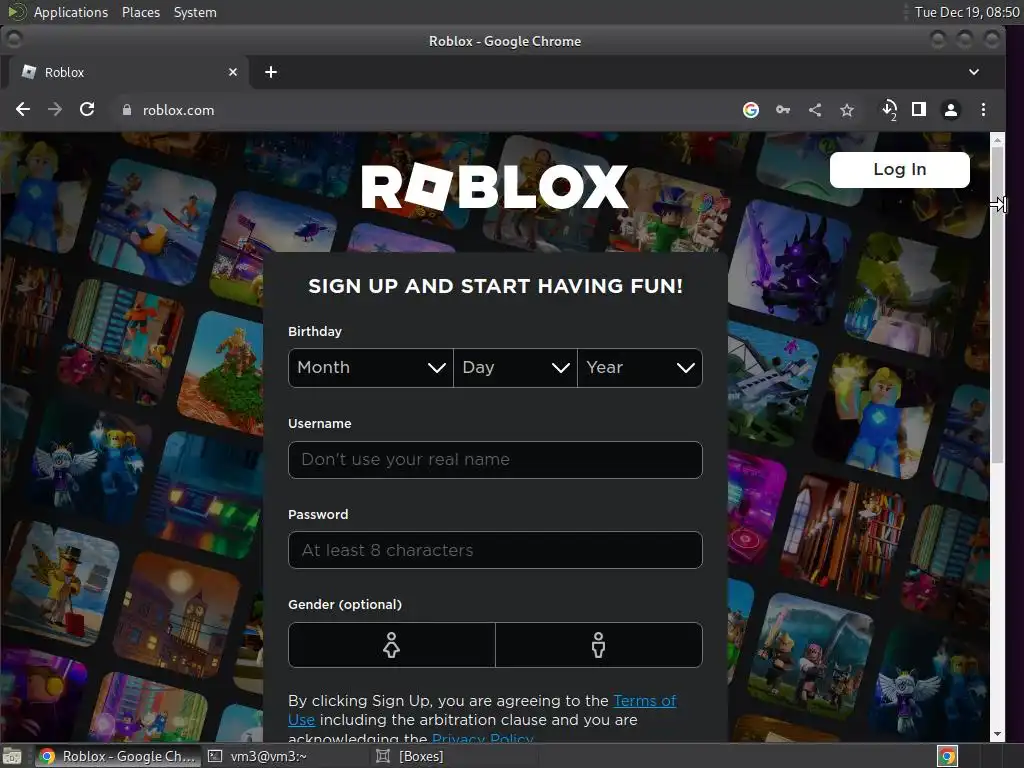This screenshot has height=768, width=1024.
Task: Open the Terms of Use link
Action: (x=645, y=701)
